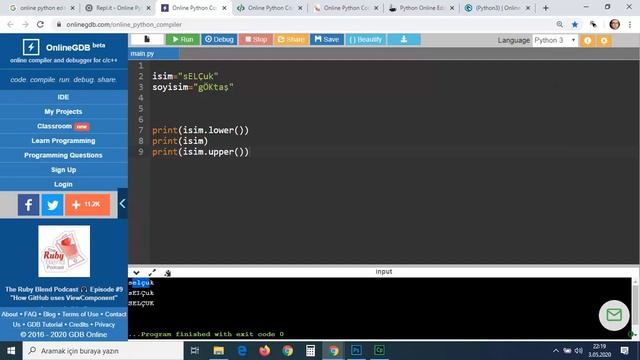640x360 pixels.
Task: Click code line print(isim.upper())
Action: pos(200,152)
